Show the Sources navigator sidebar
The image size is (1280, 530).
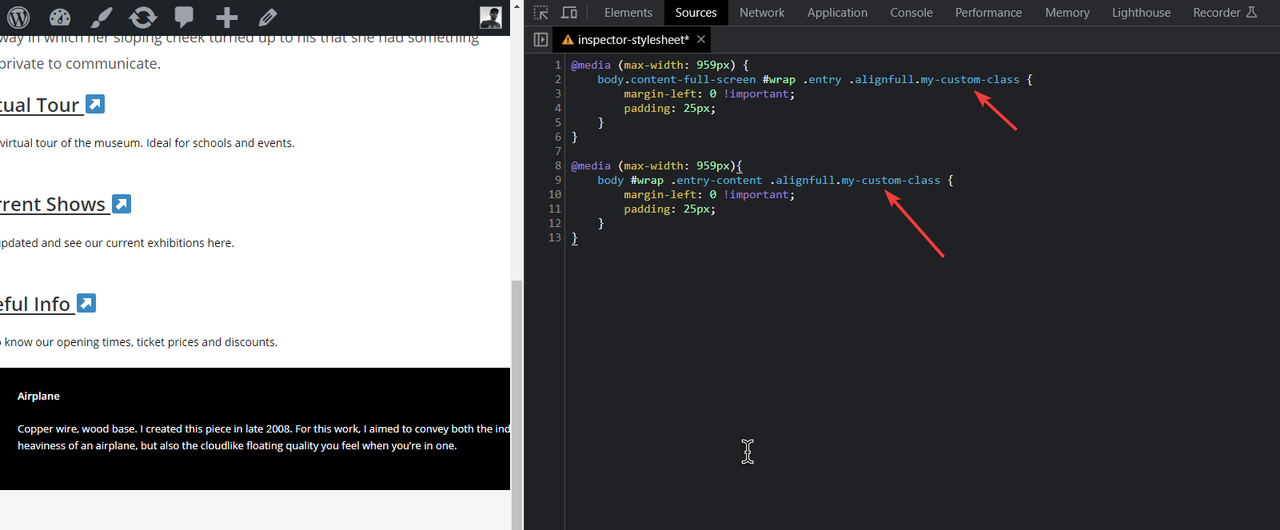point(541,40)
